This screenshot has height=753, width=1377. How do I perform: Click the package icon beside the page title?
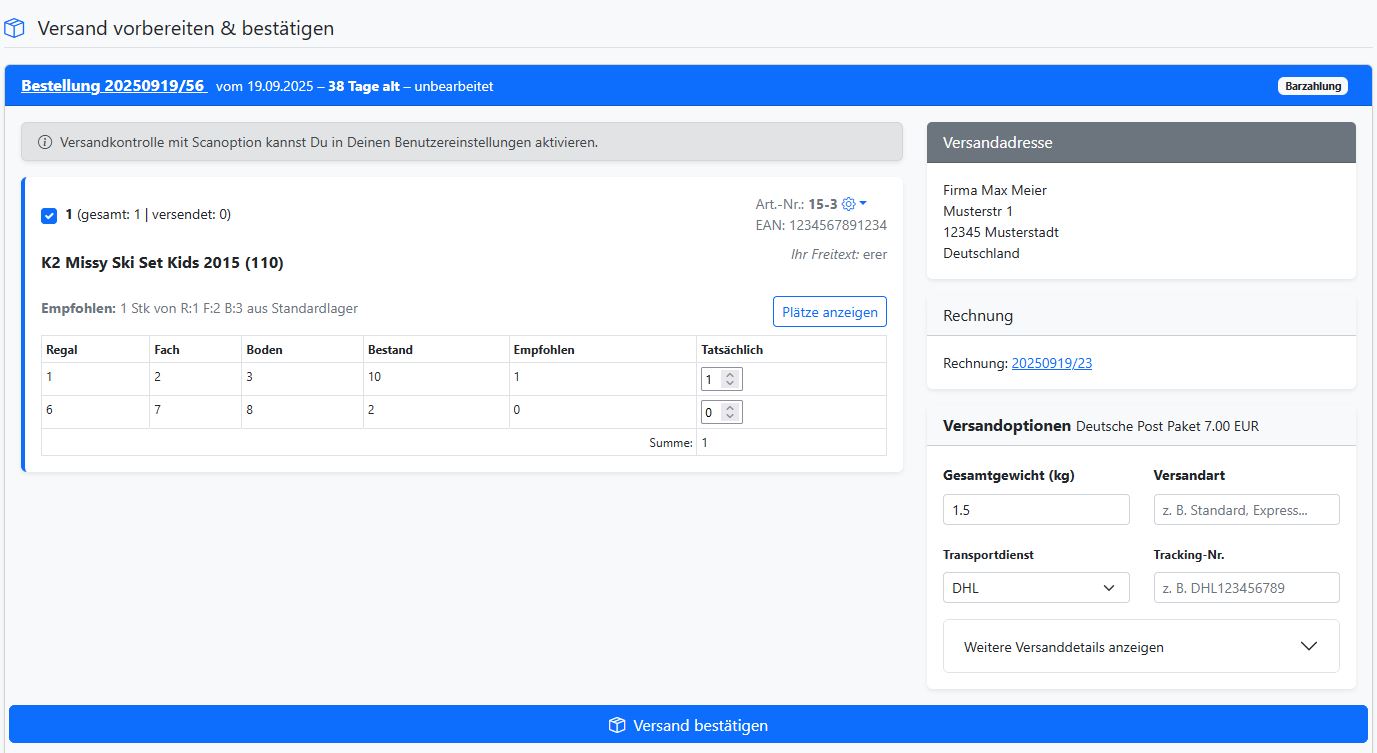click(x=15, y=28)
